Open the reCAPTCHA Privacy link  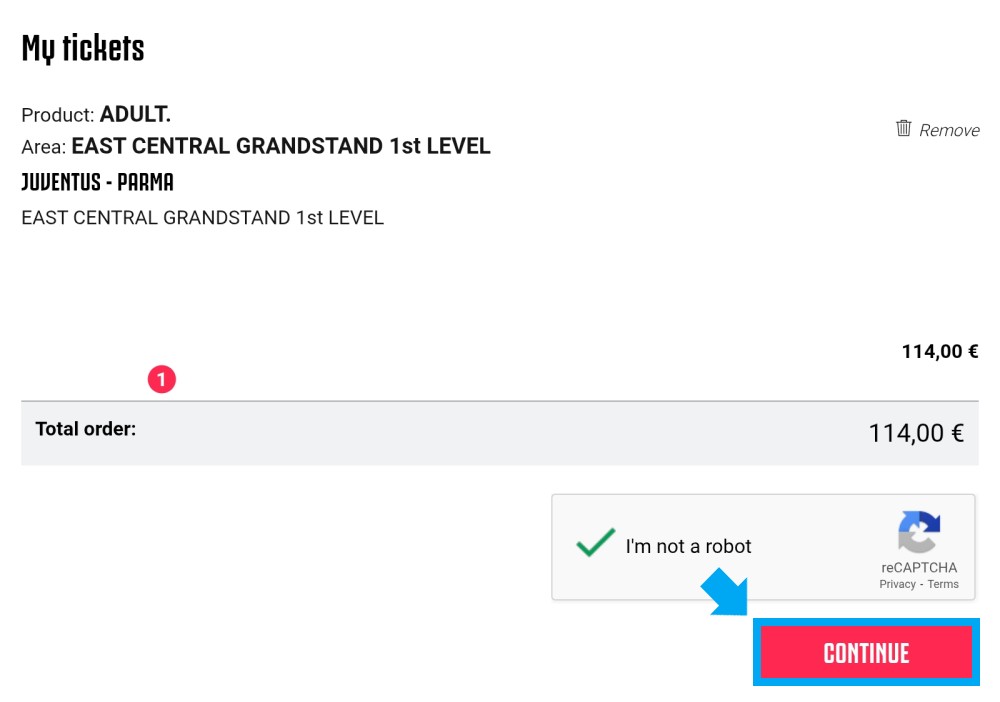click(897, 584)
